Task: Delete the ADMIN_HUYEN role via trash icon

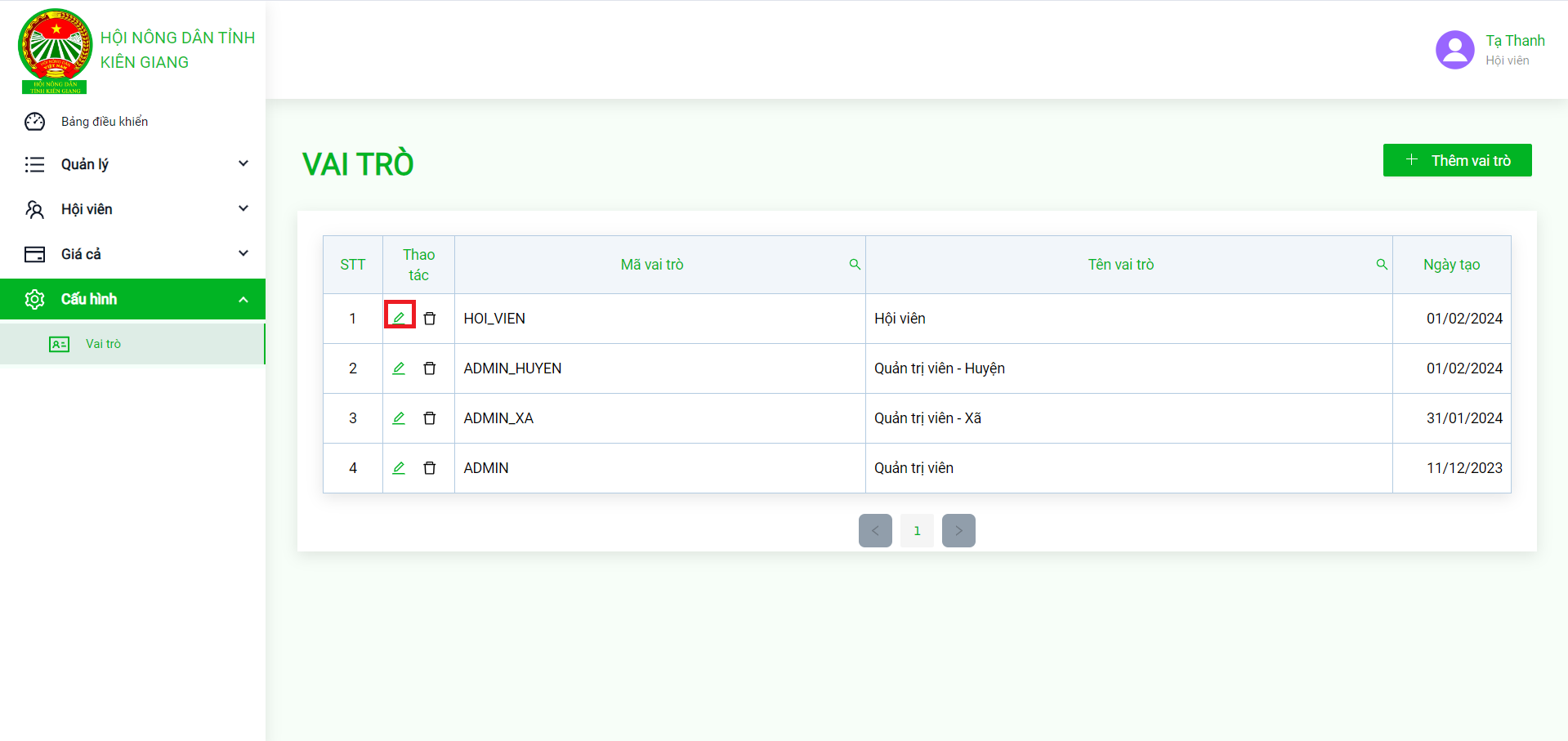Action: tap(430, 368)
